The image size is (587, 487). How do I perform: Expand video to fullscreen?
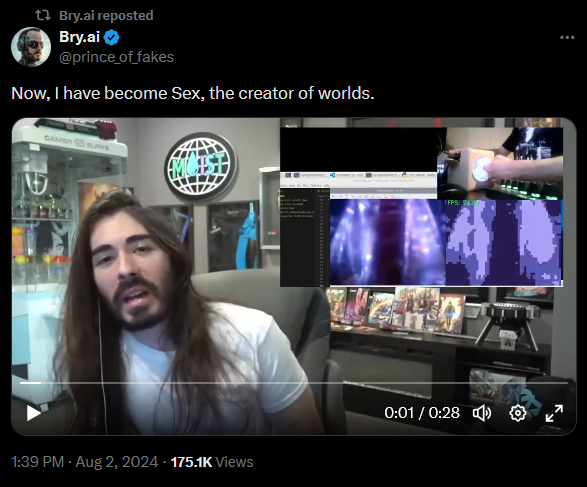point(554,413)
